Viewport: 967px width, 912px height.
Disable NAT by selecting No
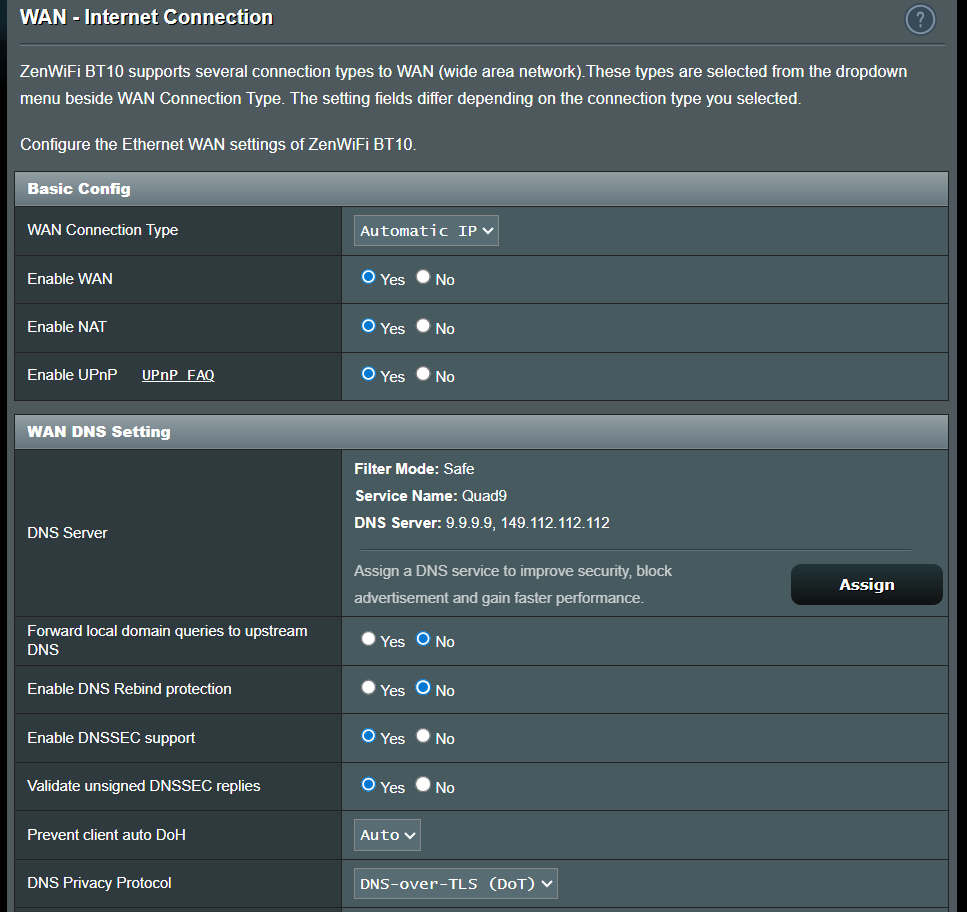tap(423, 326)
